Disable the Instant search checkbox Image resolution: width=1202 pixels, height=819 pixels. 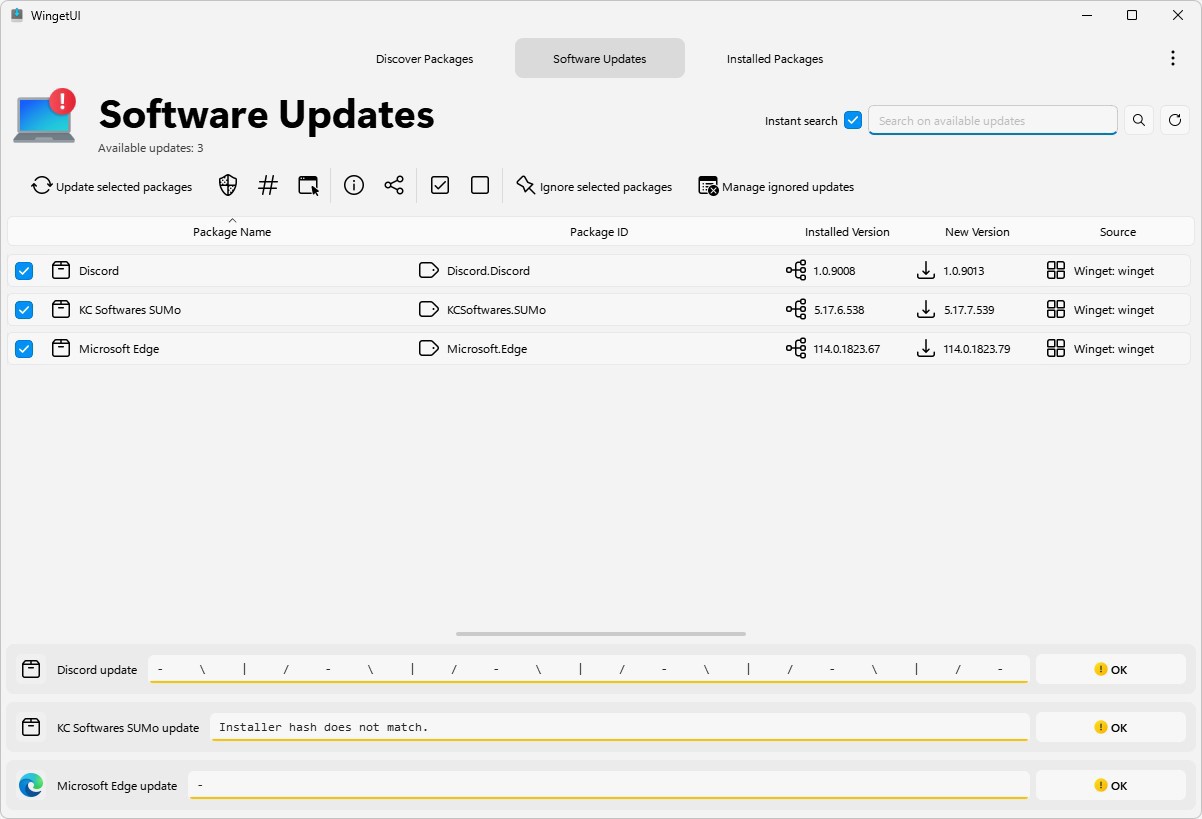point(853,120)
